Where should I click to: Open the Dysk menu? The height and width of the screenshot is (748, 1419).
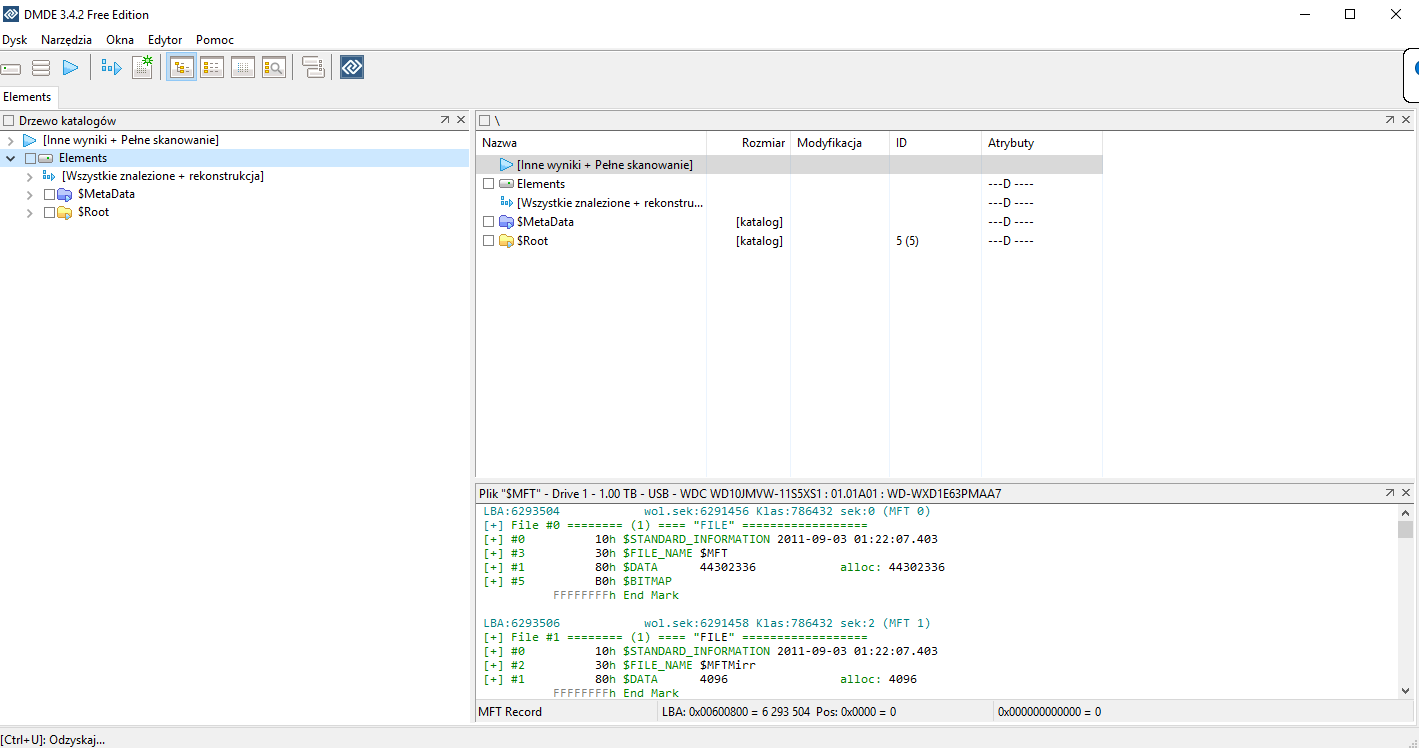tap(15, 40)
